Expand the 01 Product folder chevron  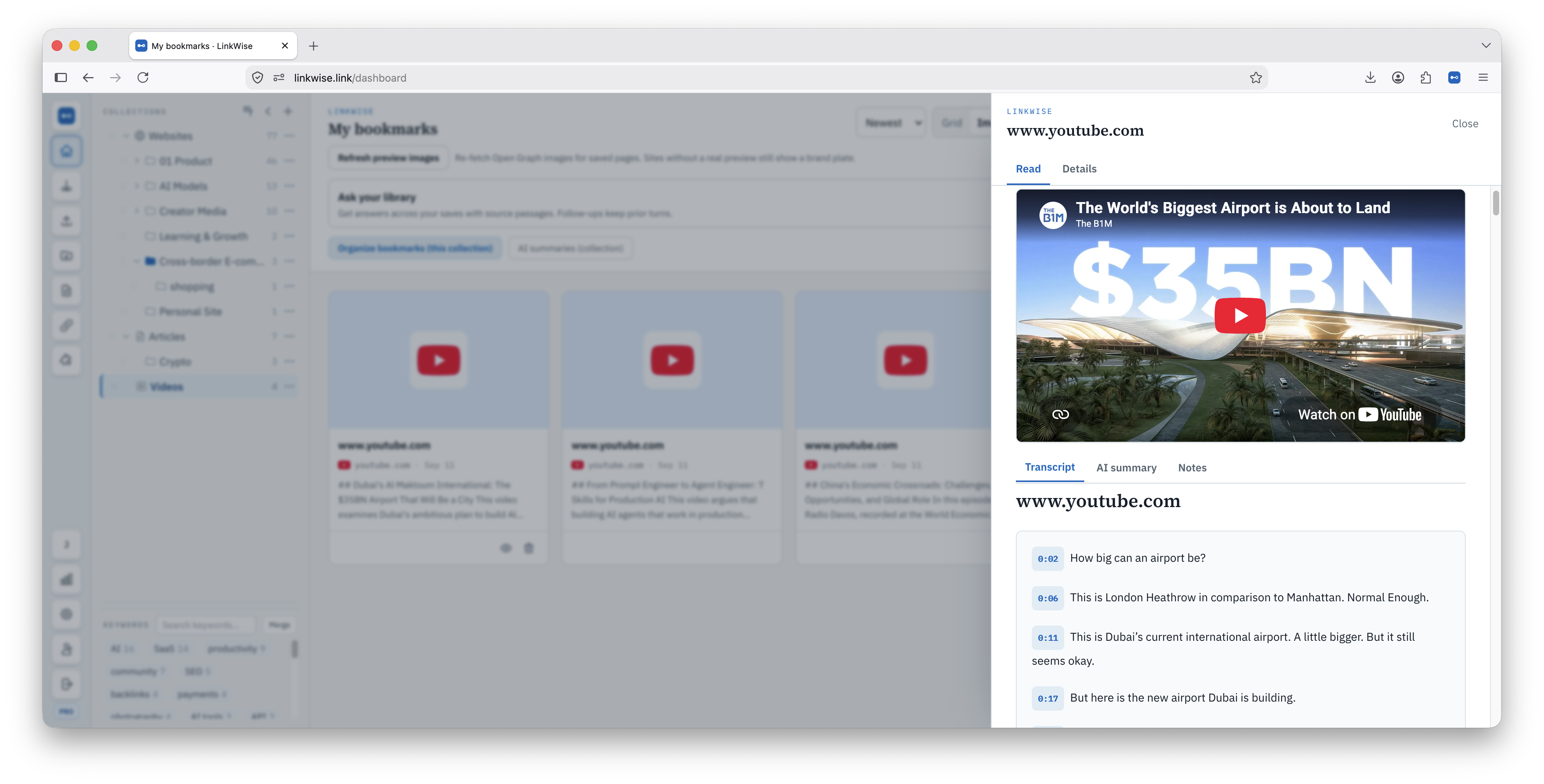pyautogui.click(x=137, y=161)
